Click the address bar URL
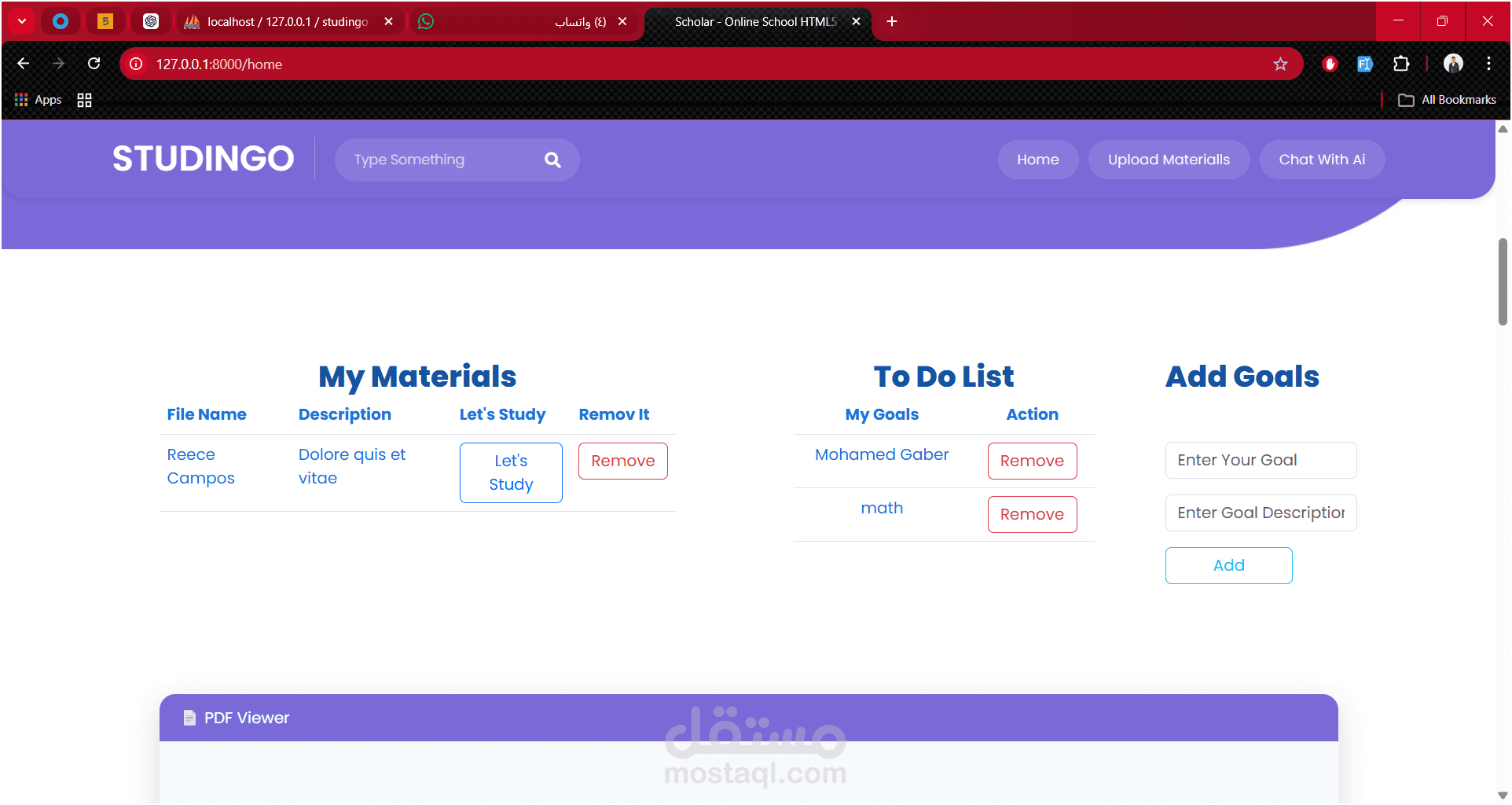This screenshot has height=805, width=1512. [219, 64]
